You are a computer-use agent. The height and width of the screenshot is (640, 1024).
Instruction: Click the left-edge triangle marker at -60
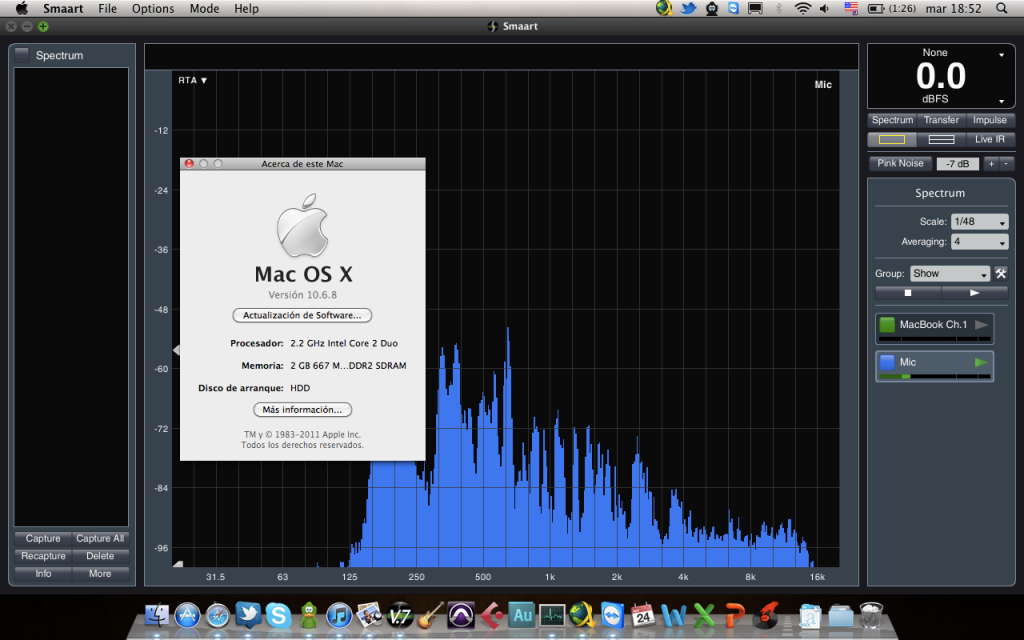click(x=176, y=351)
